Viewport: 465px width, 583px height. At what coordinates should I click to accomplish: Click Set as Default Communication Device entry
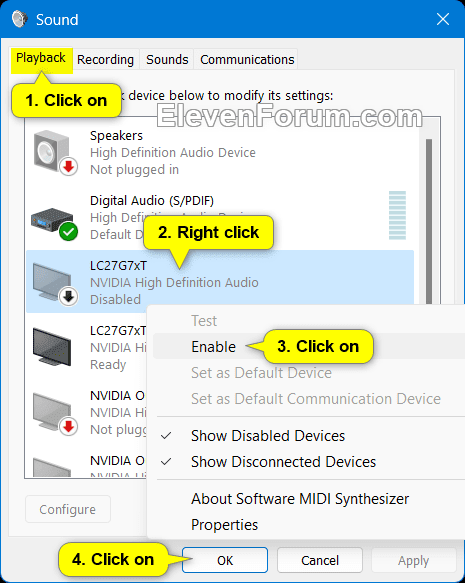coord(316,399)
